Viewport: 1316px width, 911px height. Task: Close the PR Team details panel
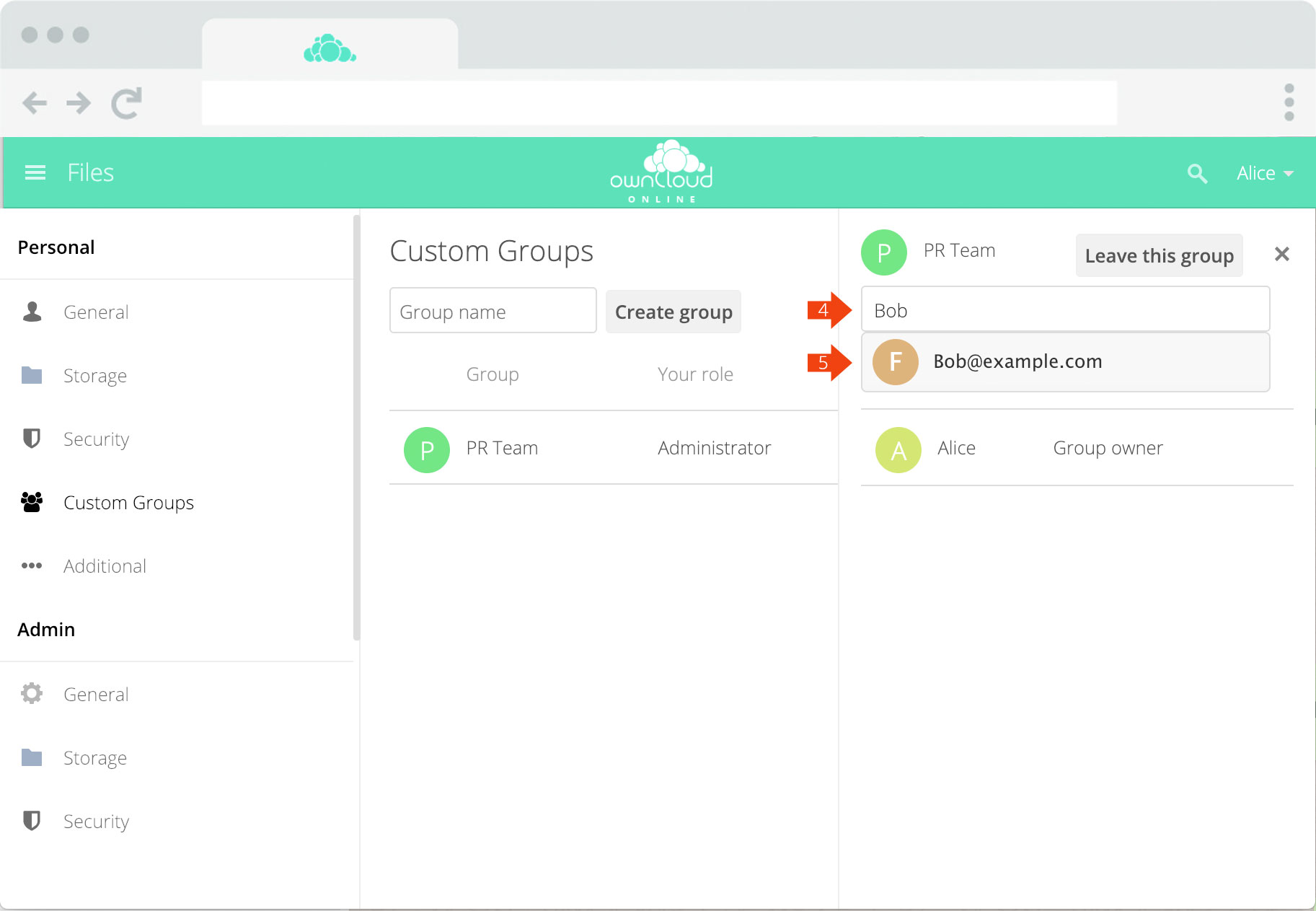click(1281, 254)
